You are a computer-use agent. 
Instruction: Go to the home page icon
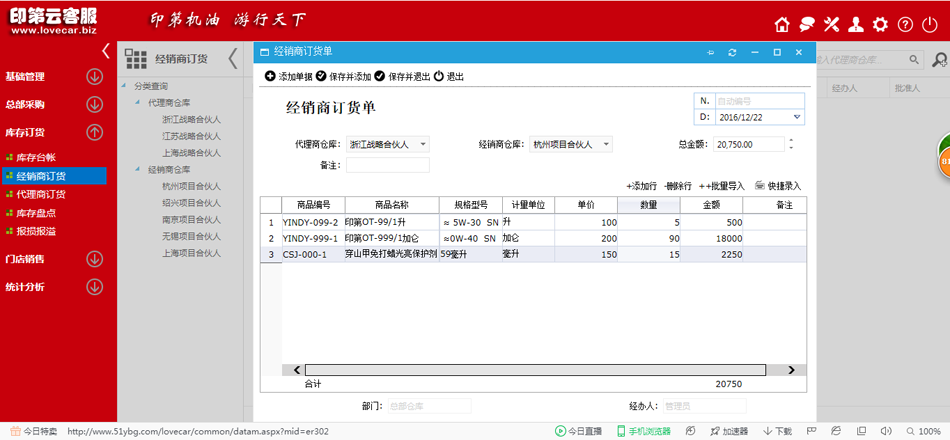tap(783, 25)
